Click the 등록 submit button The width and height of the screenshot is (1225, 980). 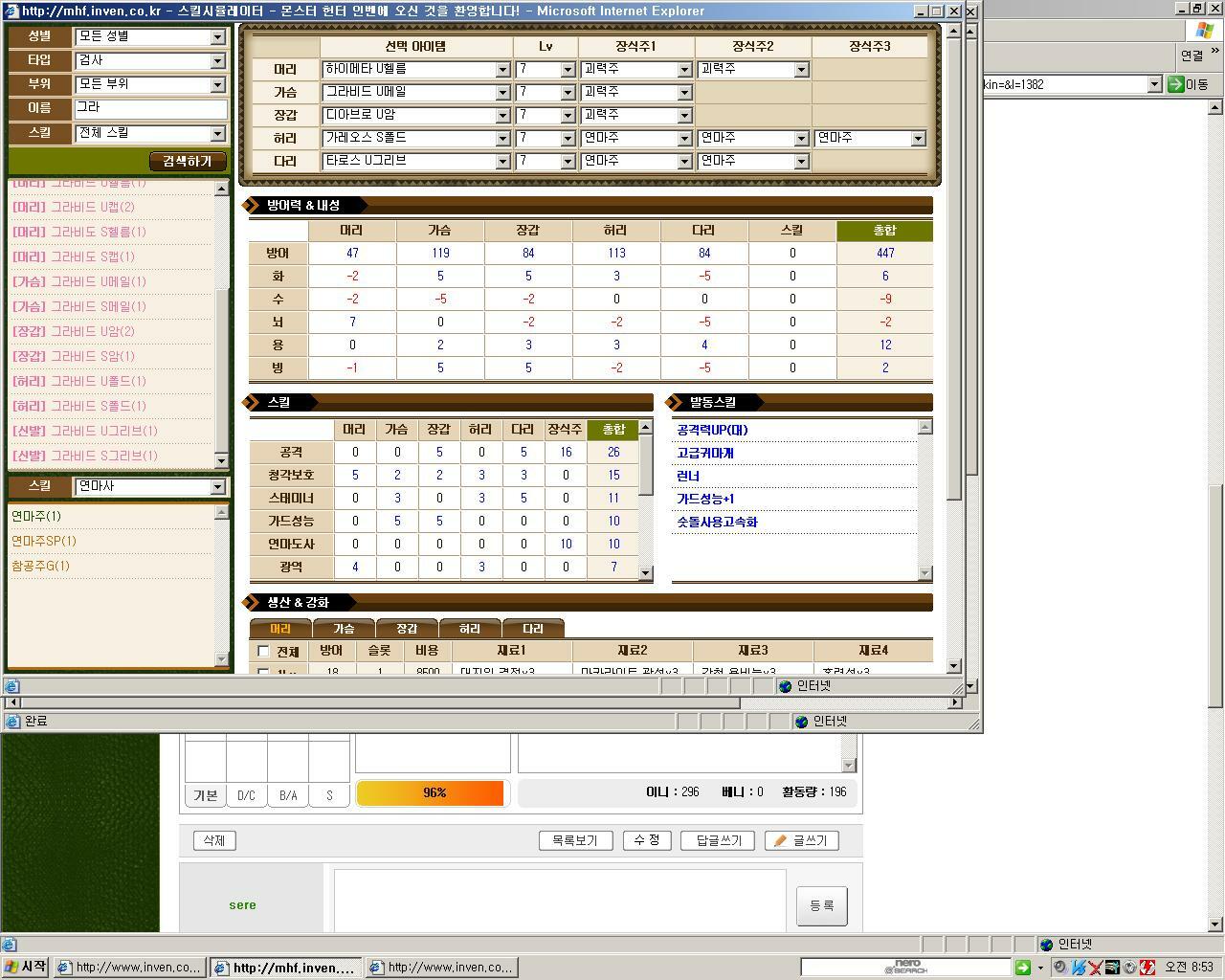[821, 905]
